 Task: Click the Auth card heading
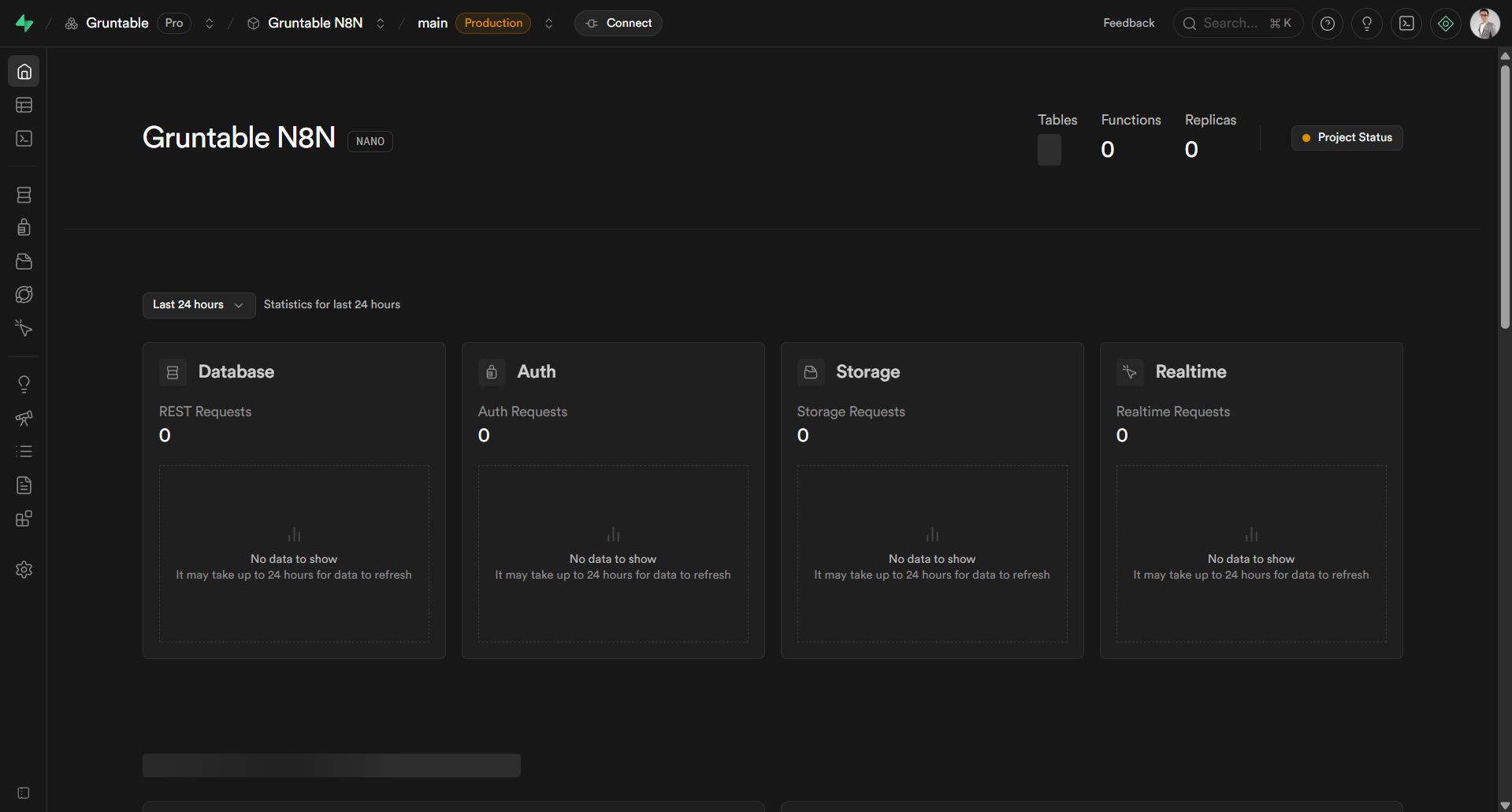point(537,372)
